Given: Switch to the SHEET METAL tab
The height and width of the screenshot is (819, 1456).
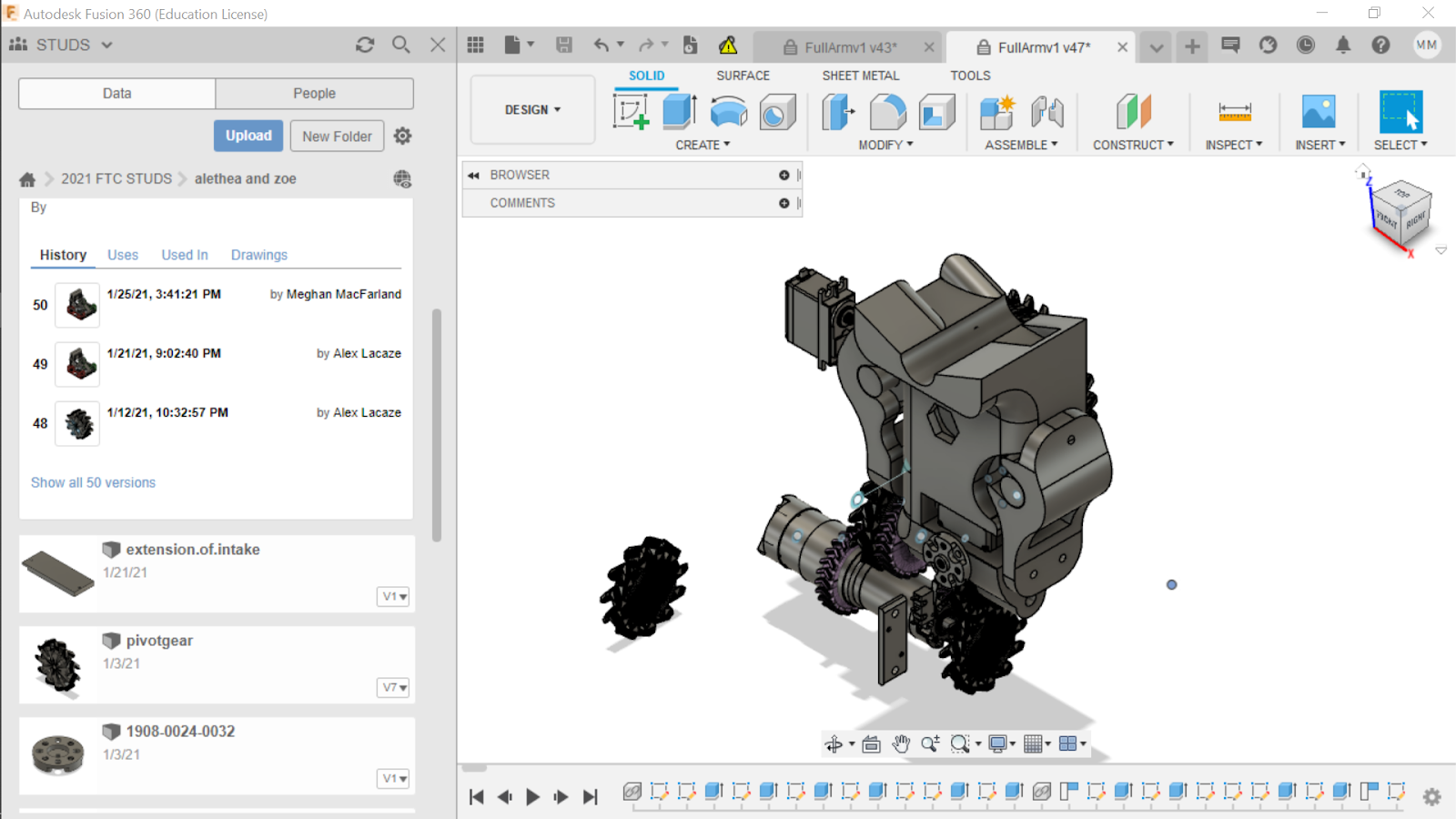Looking at the screenshot, I should tap(860, 76).
